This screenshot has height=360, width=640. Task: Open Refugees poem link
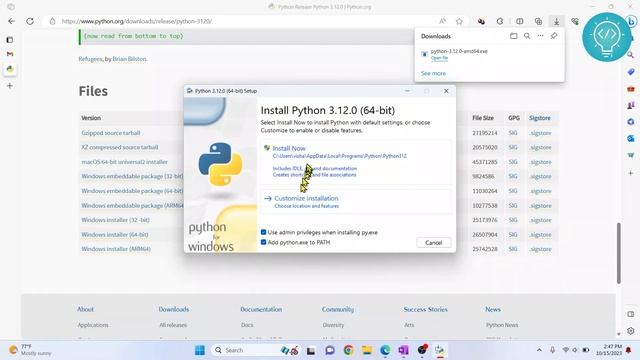point(90,59)
